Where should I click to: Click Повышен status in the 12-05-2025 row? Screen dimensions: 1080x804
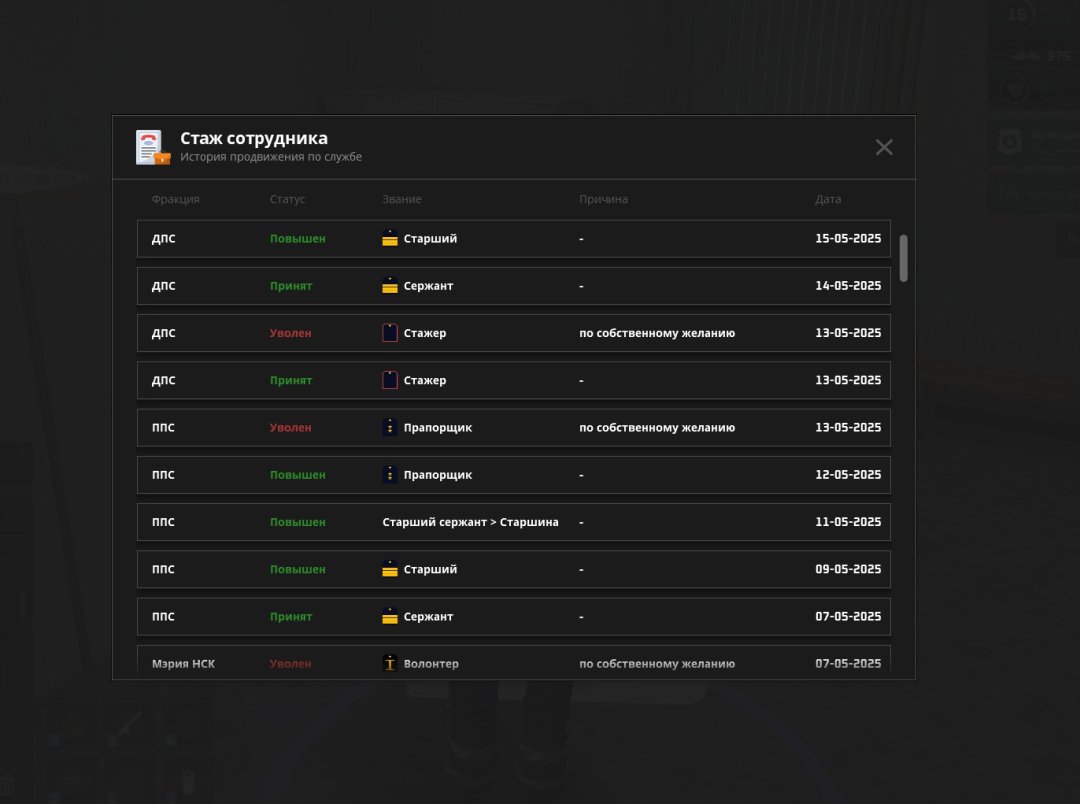[298, 475]
